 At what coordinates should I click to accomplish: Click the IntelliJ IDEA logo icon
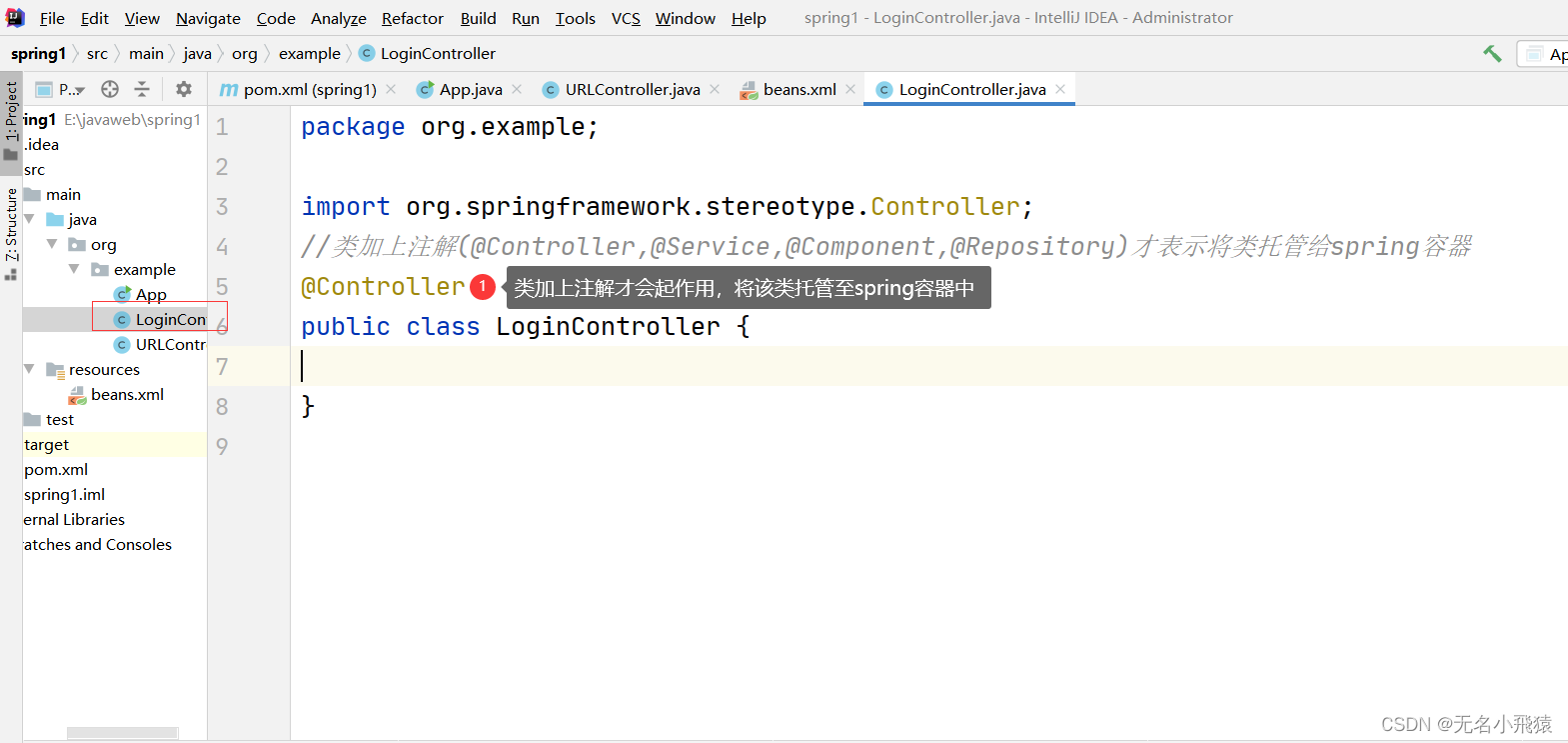click(x=15, y=17)
